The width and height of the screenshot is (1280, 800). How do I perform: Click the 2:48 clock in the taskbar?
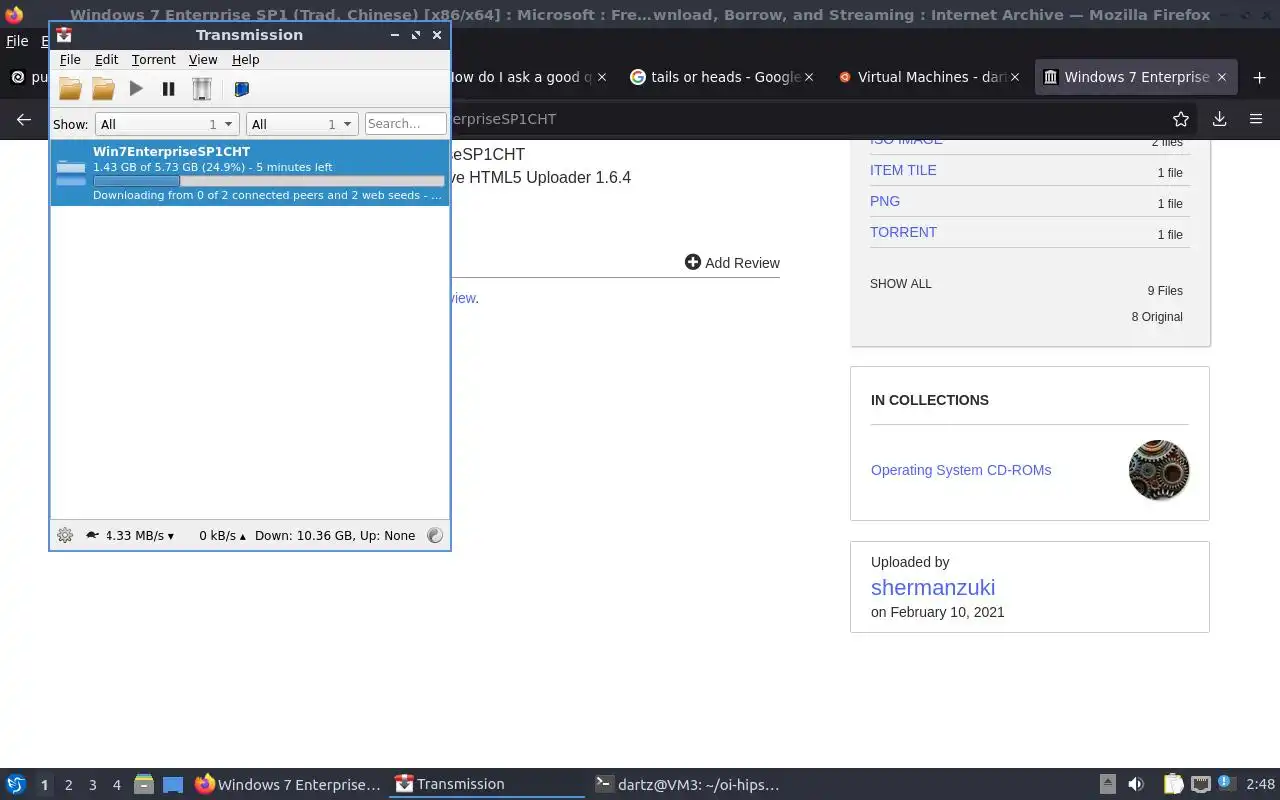click(x=1260, y=785)
